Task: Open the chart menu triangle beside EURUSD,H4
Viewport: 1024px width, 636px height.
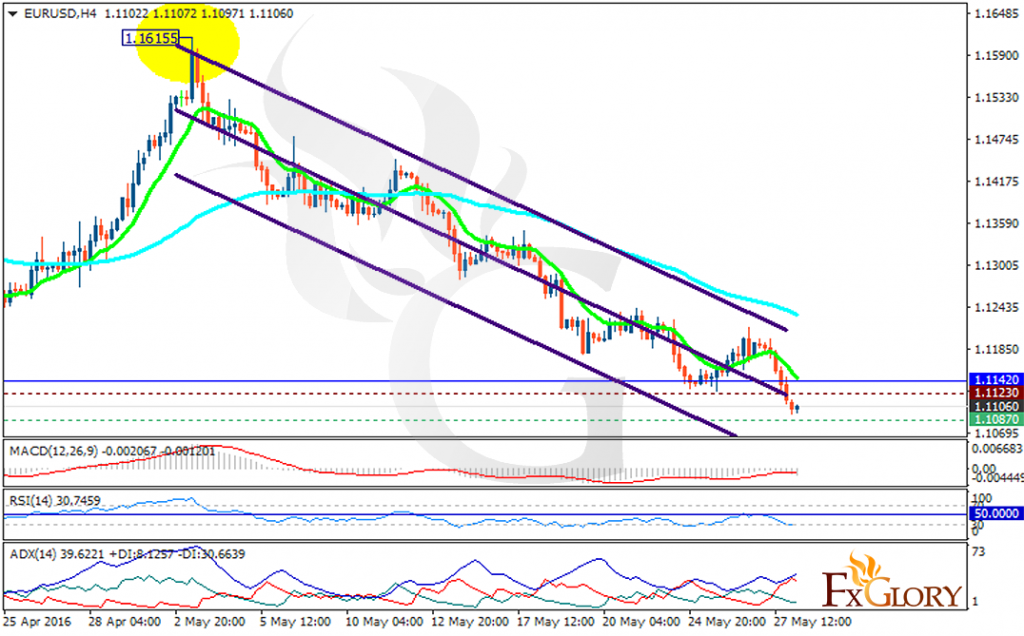Action: pos(12,14)
